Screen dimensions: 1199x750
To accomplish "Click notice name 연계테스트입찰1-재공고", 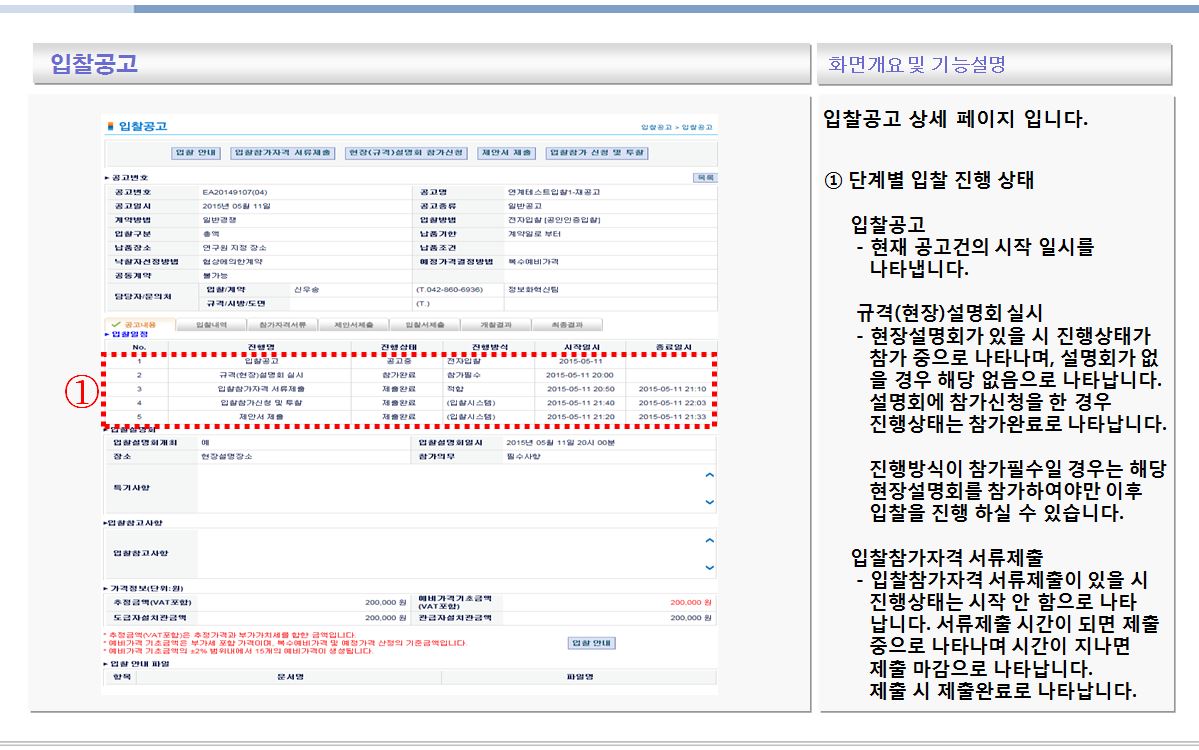I will coord(554,192).
